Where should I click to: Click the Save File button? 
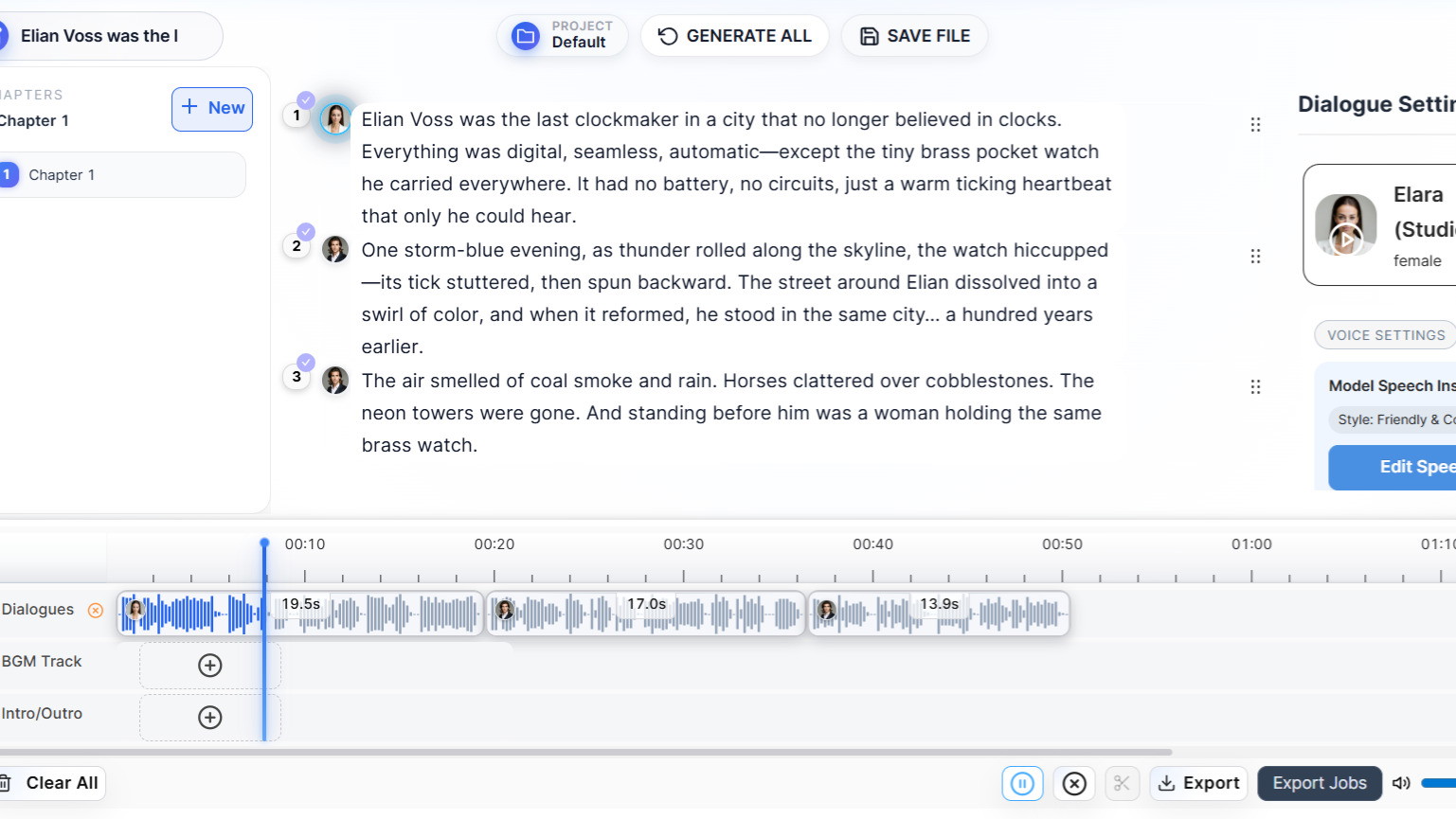[915, 36]
